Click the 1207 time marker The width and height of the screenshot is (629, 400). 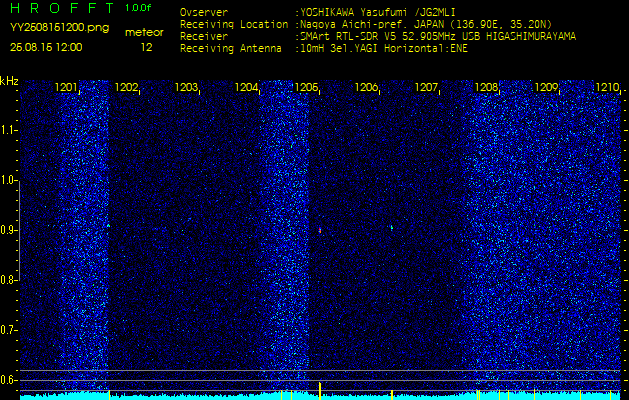[x=426, y=87]
